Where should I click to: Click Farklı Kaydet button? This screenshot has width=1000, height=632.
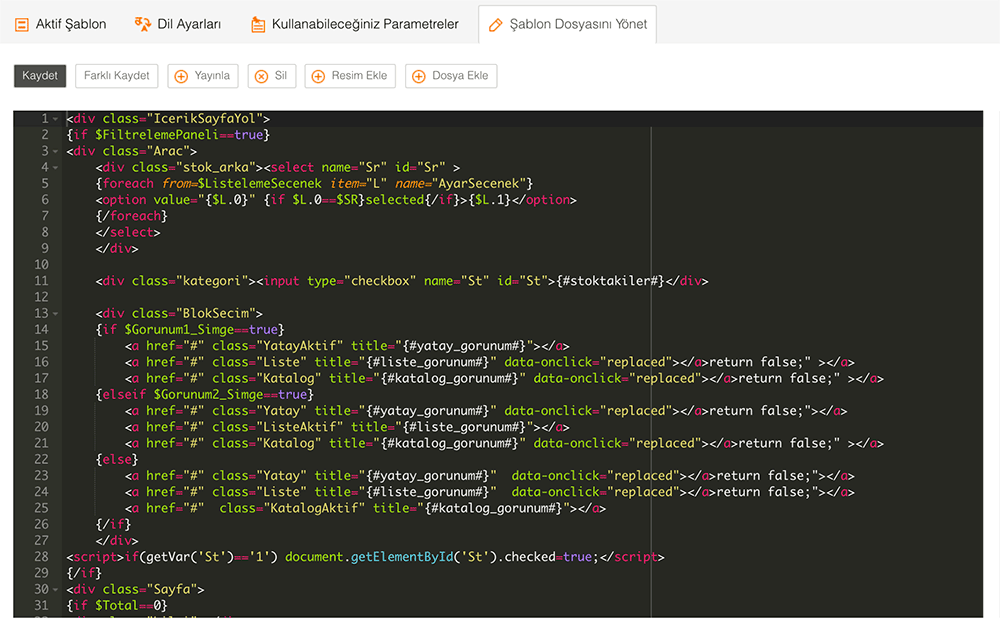[x=116, y=76]
